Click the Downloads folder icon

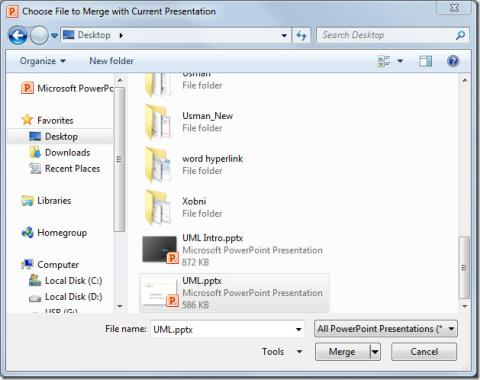coord(35,152)
